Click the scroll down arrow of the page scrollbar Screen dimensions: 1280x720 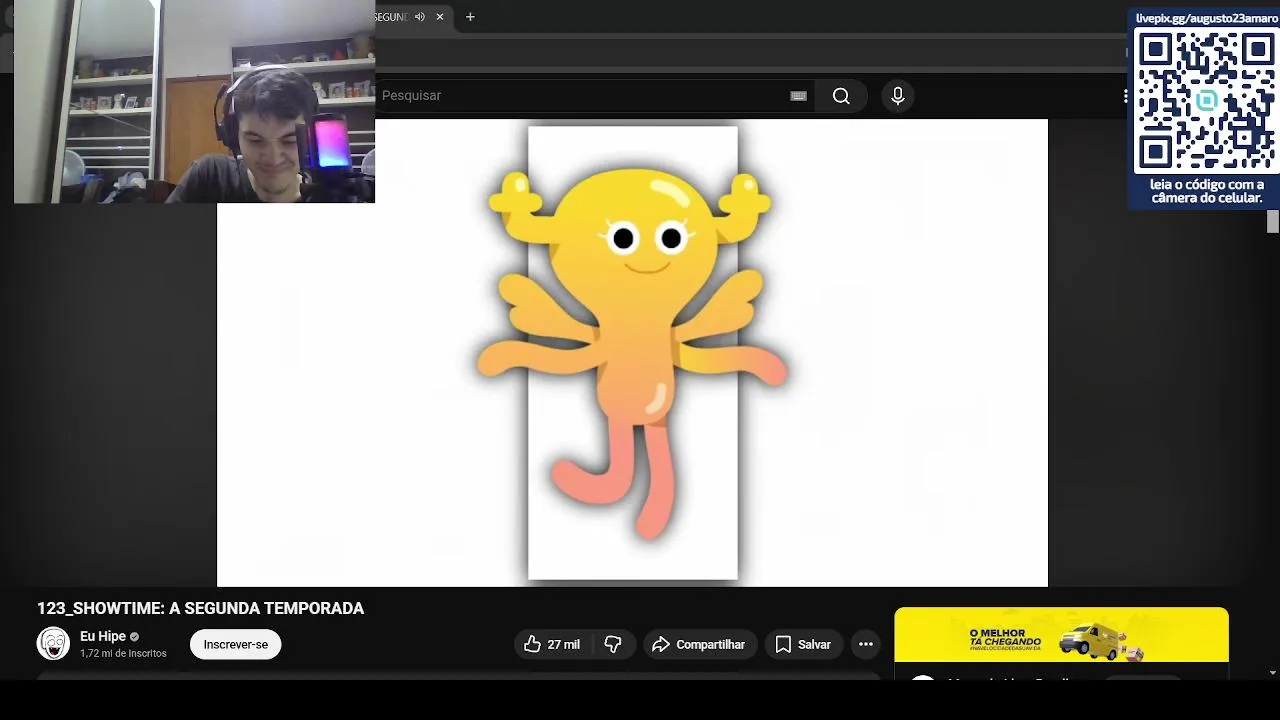[x=1273, y=672]
